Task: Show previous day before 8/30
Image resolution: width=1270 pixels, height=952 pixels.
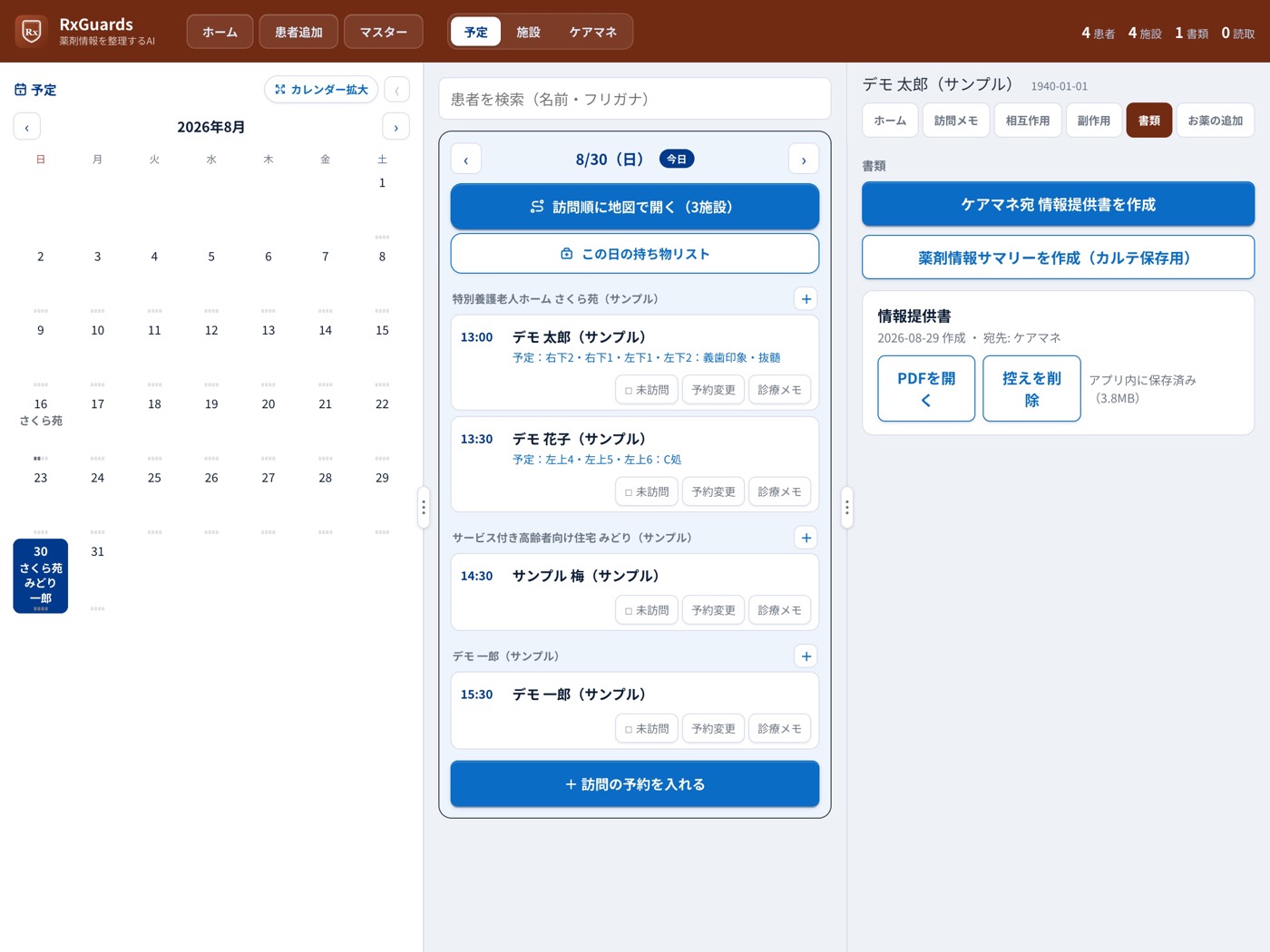Action: (466, 160)
